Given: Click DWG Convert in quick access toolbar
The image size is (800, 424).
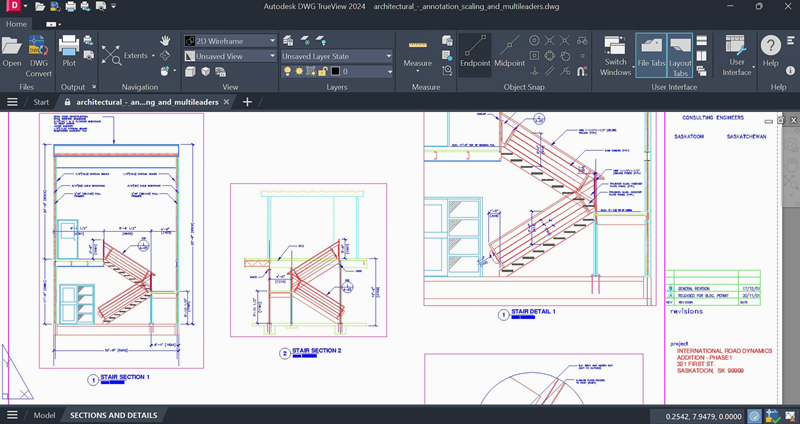Looking at the screenshot, I should point(55,7).
